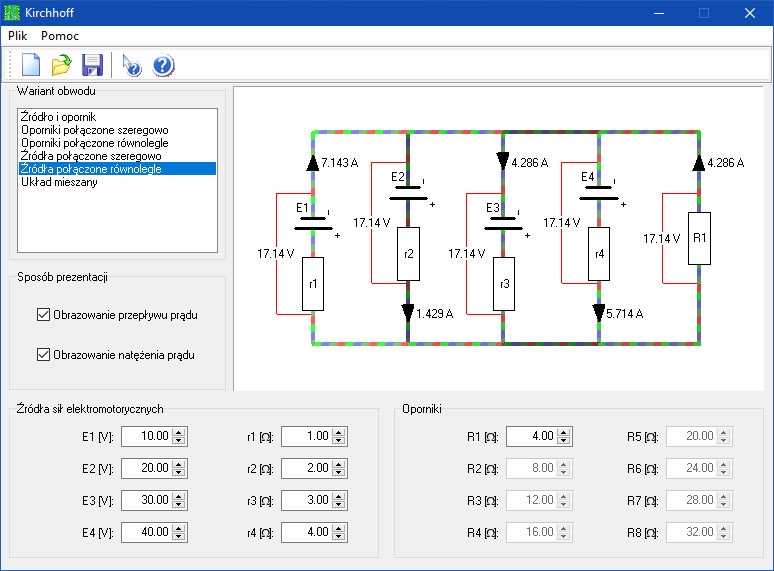Decrease r2 resistance with down arrow
Screen dimensions: 774x571
(338, 473)
